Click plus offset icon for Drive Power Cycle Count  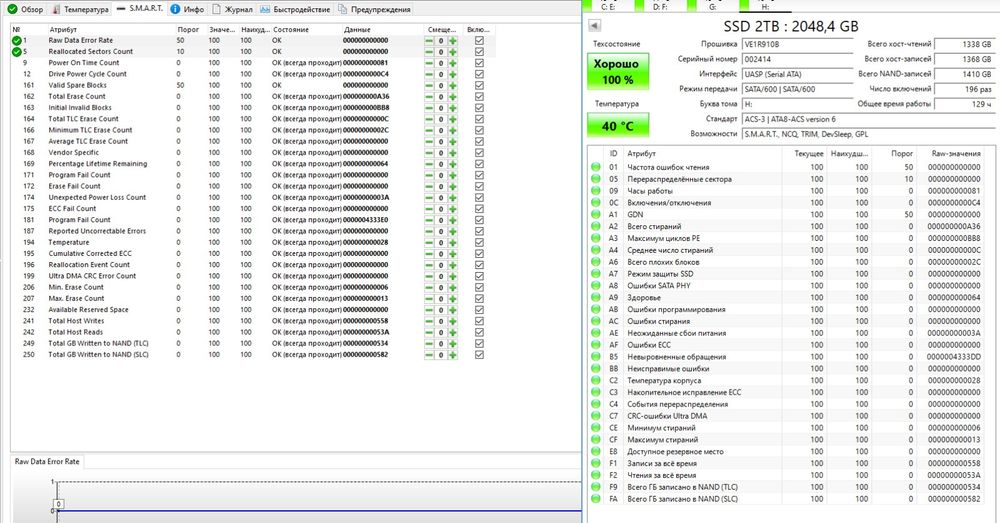(x=453, y=74)
